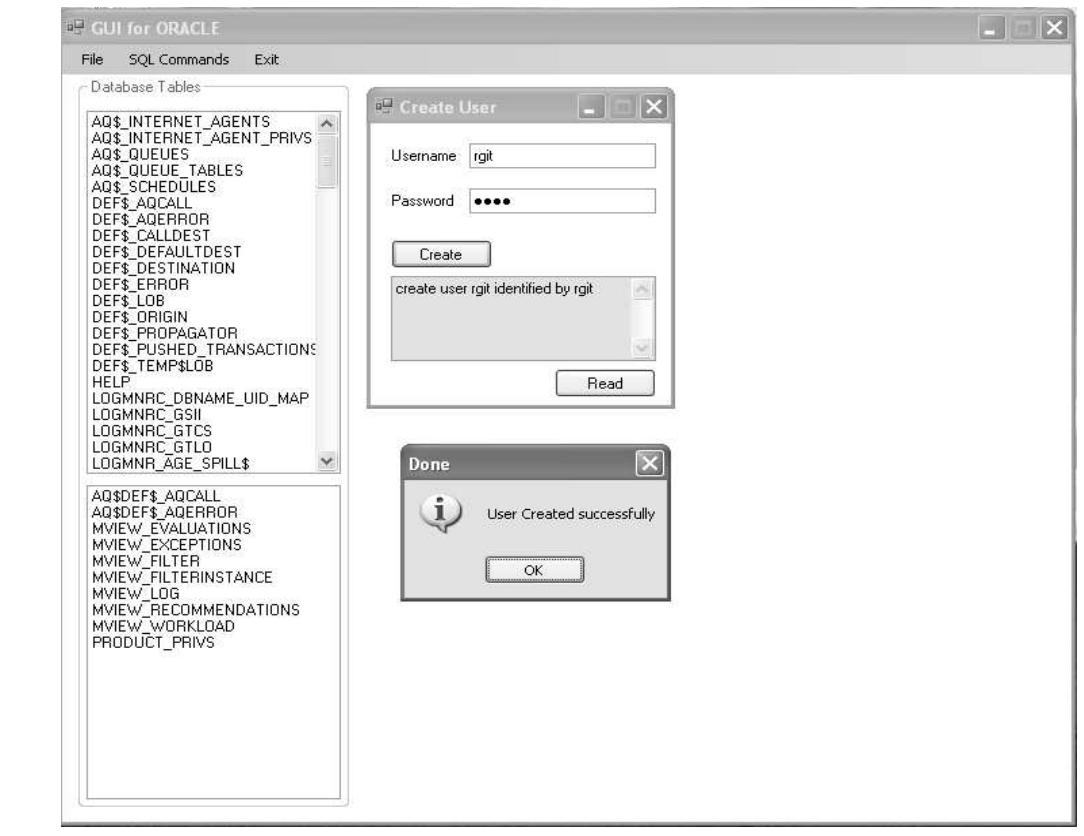Select AQ$_QUEUE_TABLES entry
Image resolution: width=1084 pixels, height=836 pixels.
pyautogui.click(x=167, y=171)
